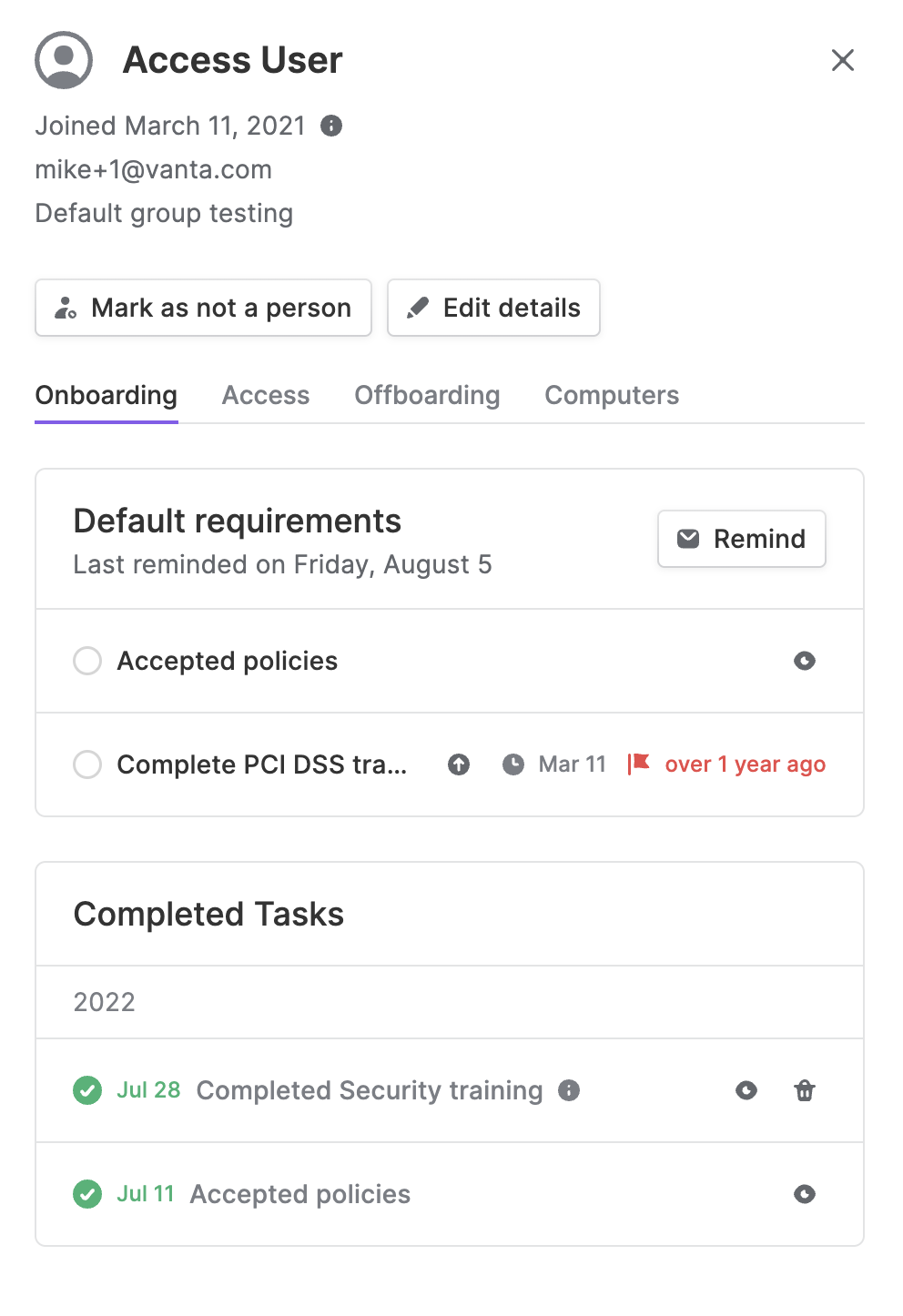Click info icon beside join date
This screenshot has height=1316, width=903.
(331, 126)
